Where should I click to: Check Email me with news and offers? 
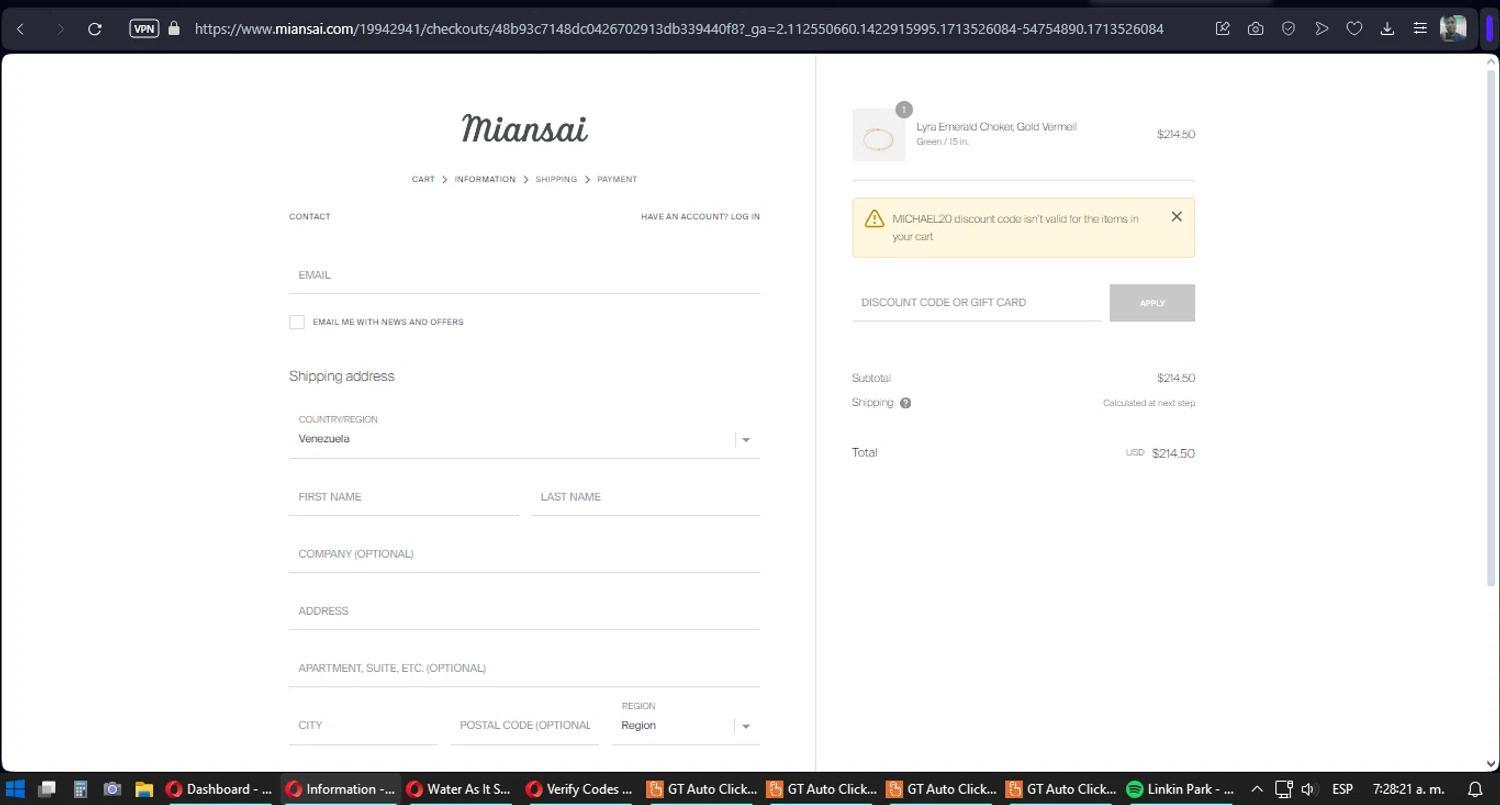click(297, 322)
